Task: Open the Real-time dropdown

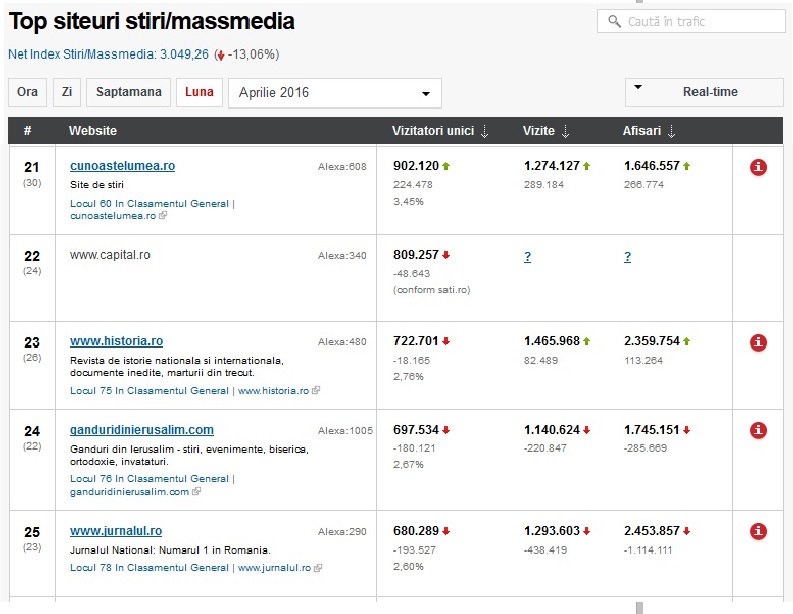Action: 704,92
